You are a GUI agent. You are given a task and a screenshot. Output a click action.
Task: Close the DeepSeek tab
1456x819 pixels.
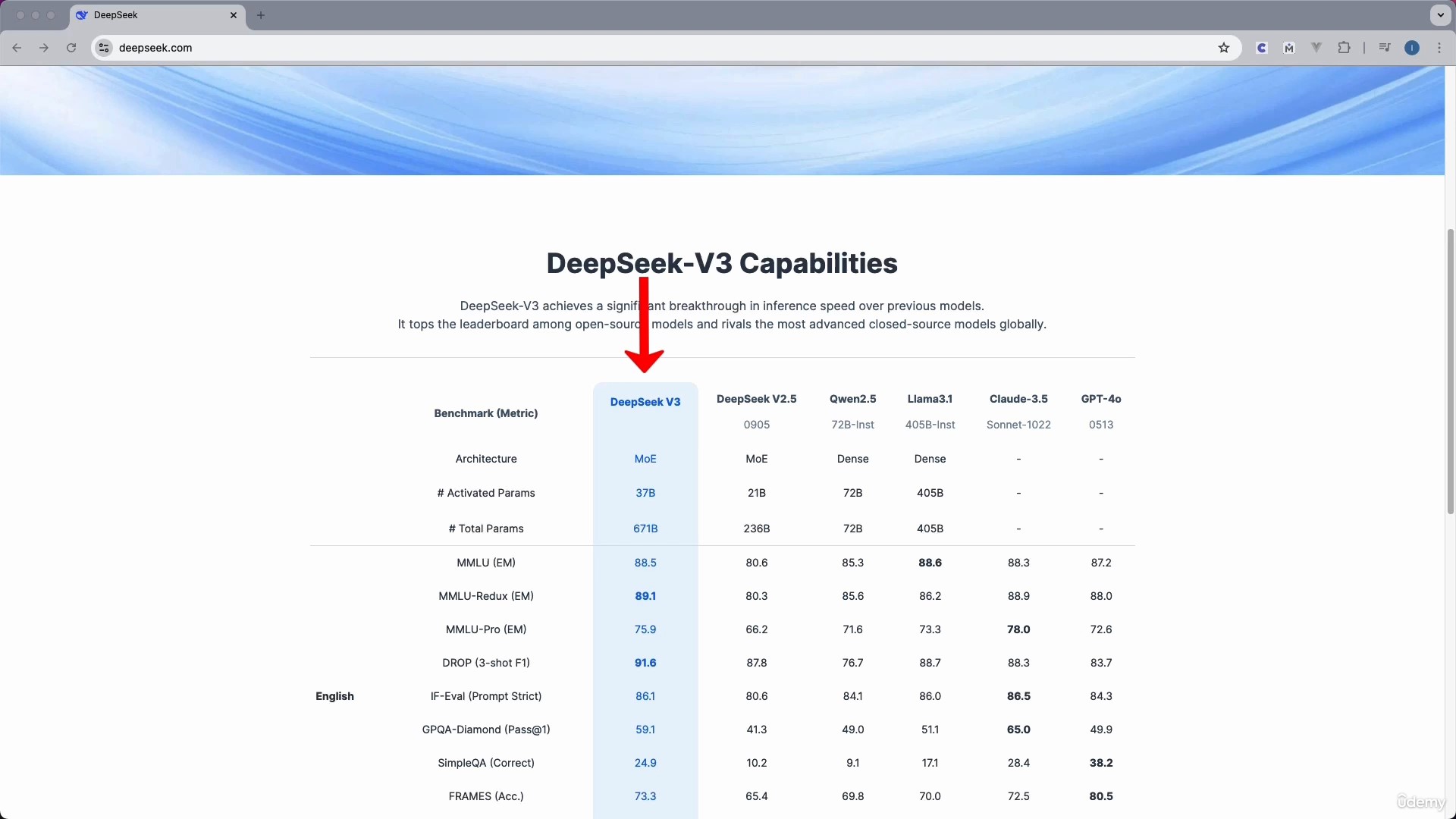pyautogui.click(x=234, y=15)
